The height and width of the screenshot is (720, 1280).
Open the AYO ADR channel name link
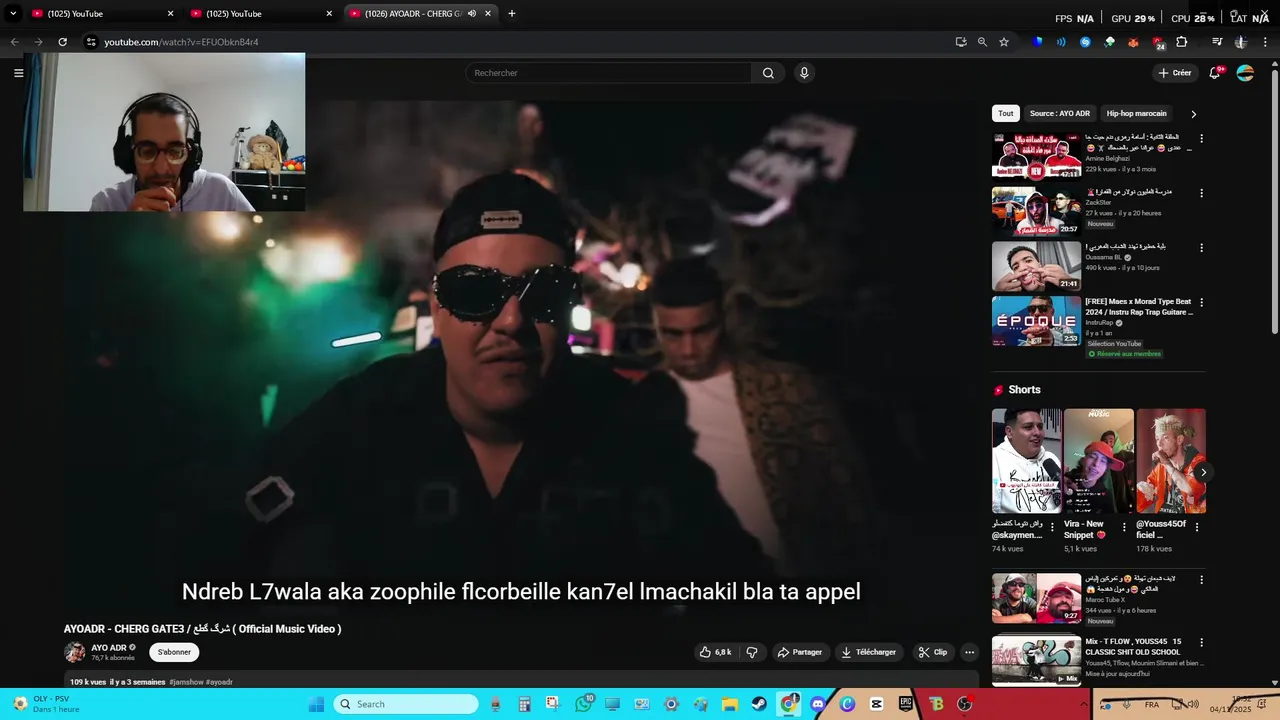(x=109, y=648)
